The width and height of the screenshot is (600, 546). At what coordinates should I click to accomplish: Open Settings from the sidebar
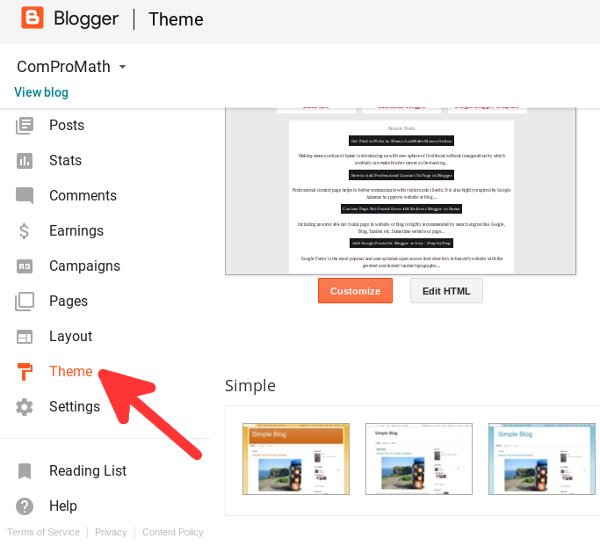(75, 407)
